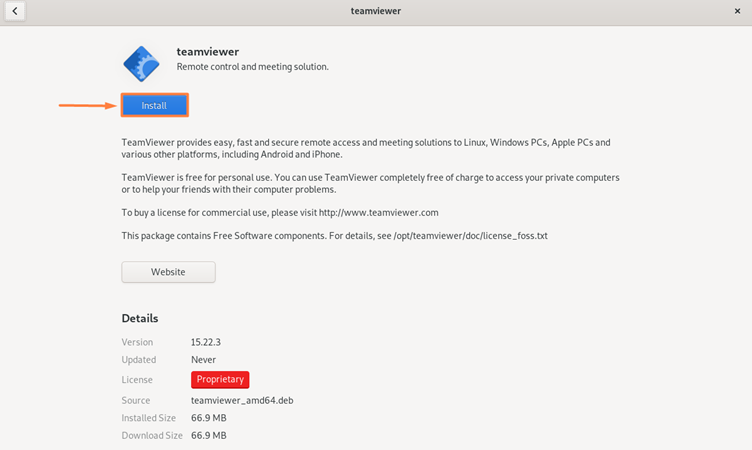Click the Updated value 'Never'
This screenshot has width=752, height=450.
203,360
